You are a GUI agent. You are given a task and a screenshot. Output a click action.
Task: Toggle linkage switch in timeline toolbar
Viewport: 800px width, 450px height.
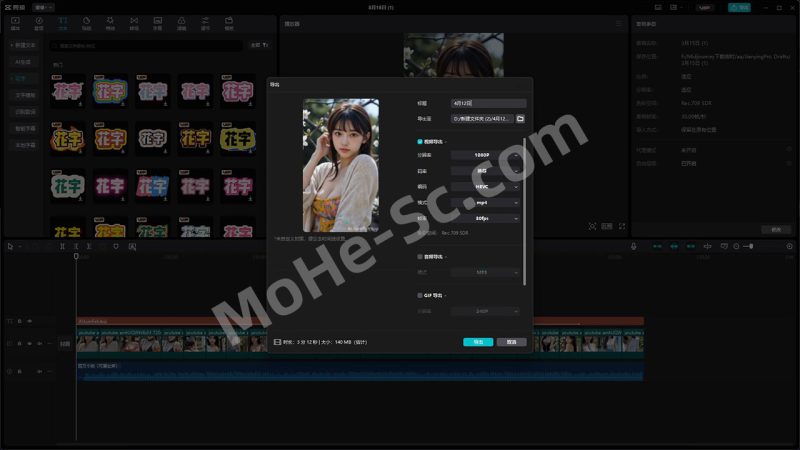coord(690,246)
